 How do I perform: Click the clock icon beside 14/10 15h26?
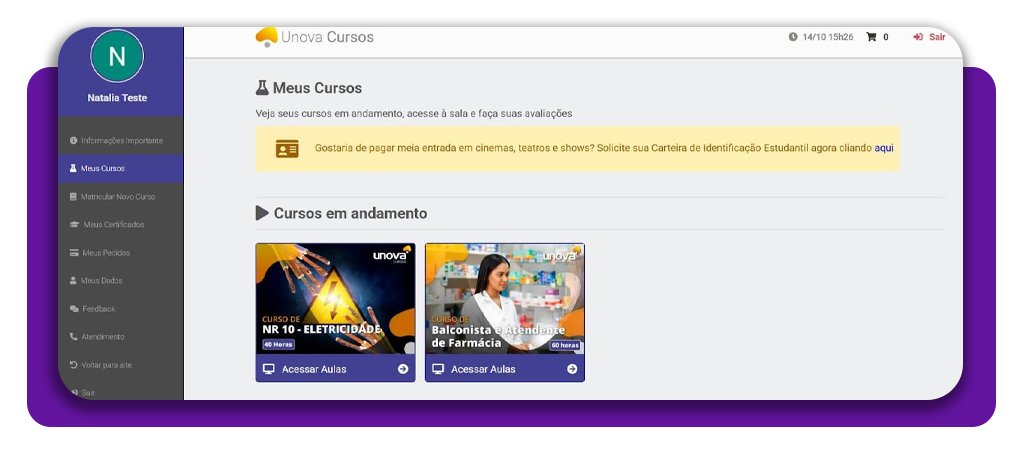point(793,37)
